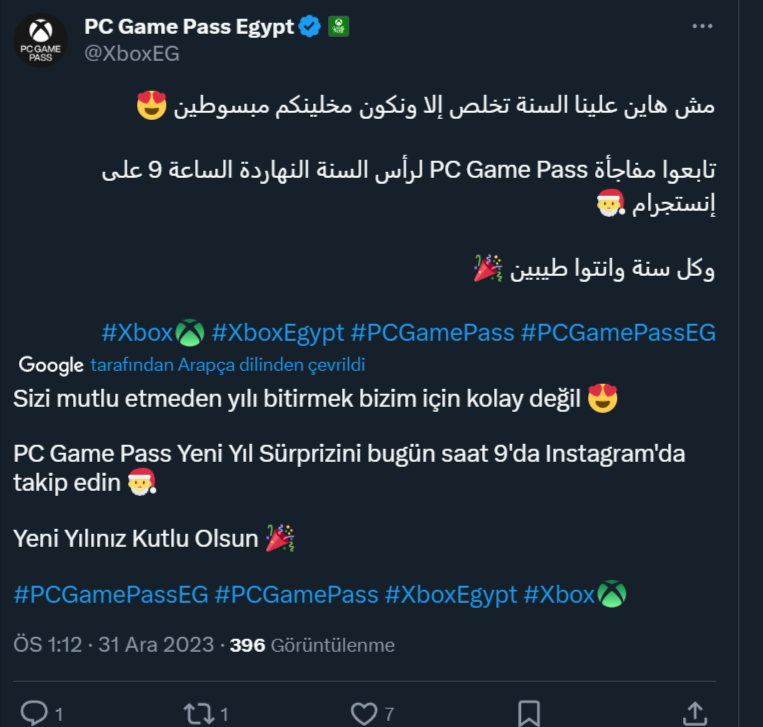Open the #Xbox hashtag in original Arabic tweet
Image resolution: width=763 pixels, height=727 pixels.
pyautogui.click(x=138, y=332)
